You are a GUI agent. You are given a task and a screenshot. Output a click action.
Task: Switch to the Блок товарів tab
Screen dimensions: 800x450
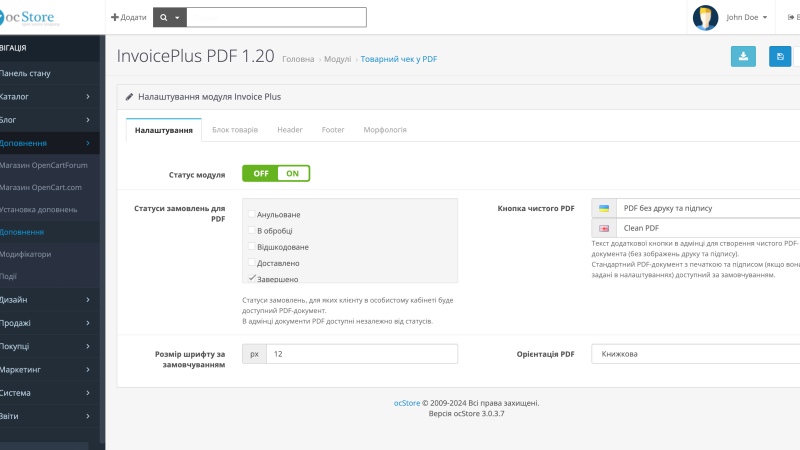[x=235, y=130]
